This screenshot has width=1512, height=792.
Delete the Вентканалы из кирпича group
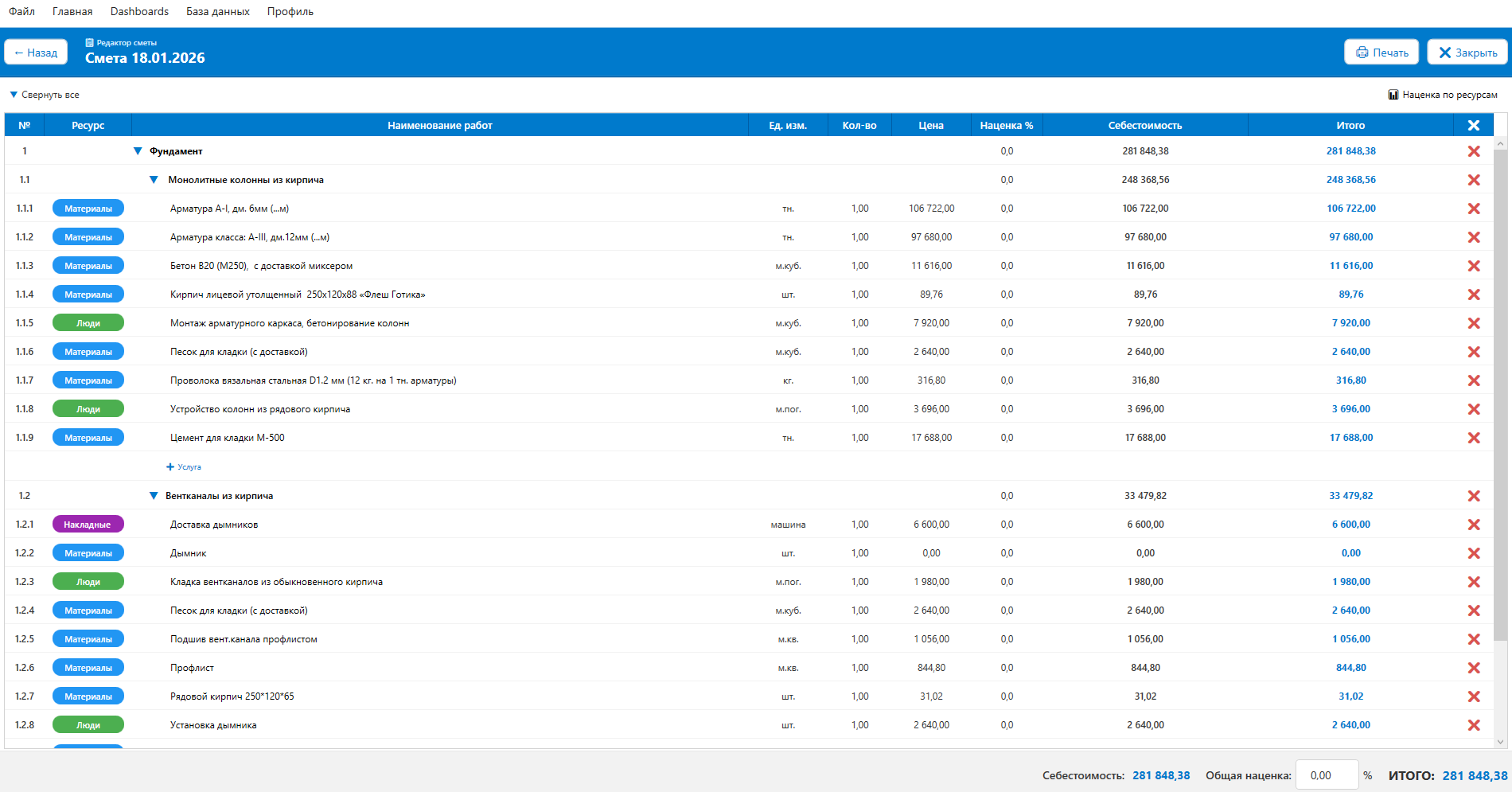click(x=1474, y=496)
